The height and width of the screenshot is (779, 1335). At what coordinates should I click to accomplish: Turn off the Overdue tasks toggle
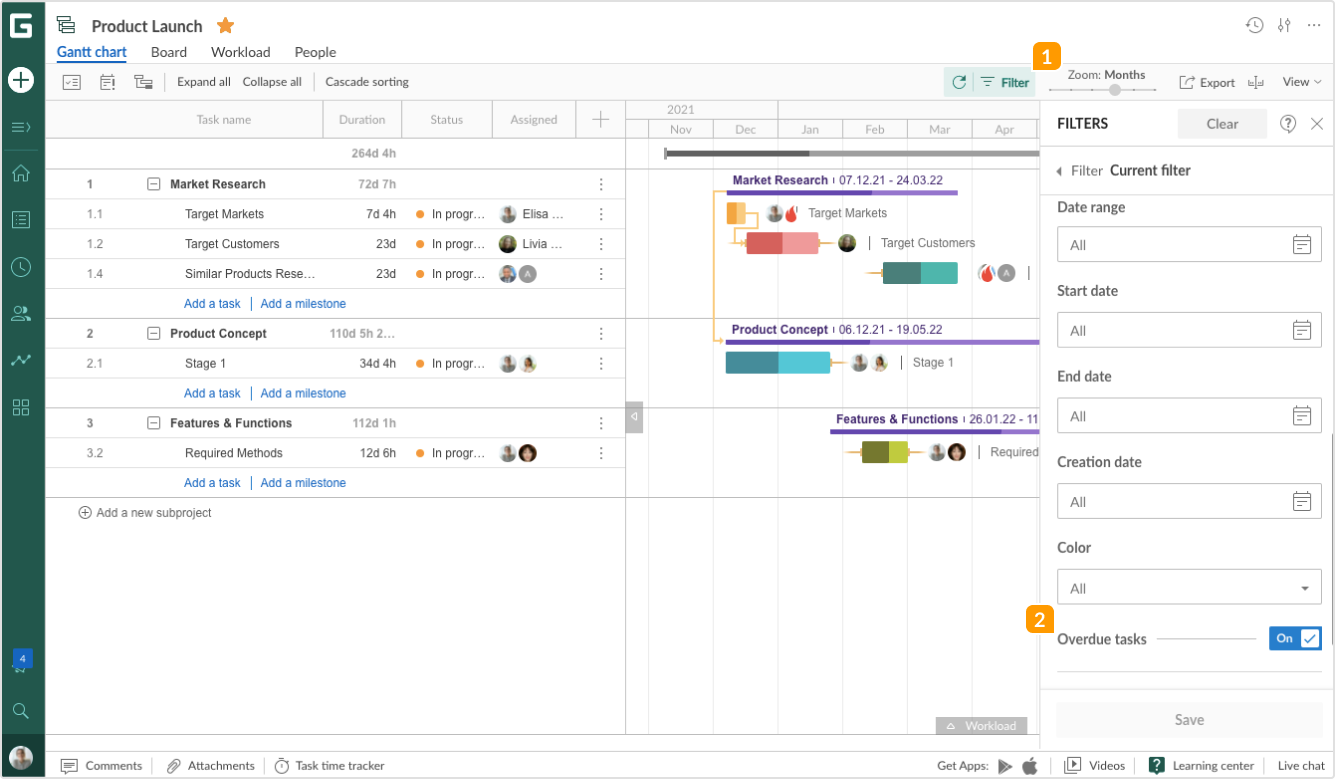click(x=1295, y=638)
